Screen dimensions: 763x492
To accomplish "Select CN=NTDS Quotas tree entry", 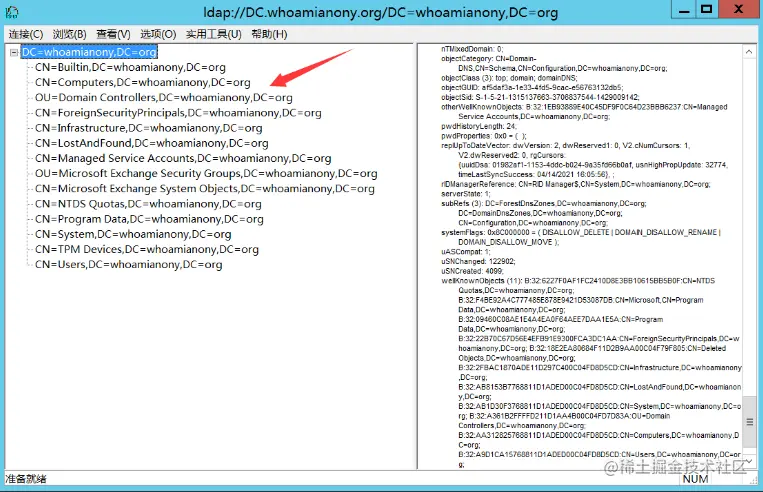I will coord(148,204).
